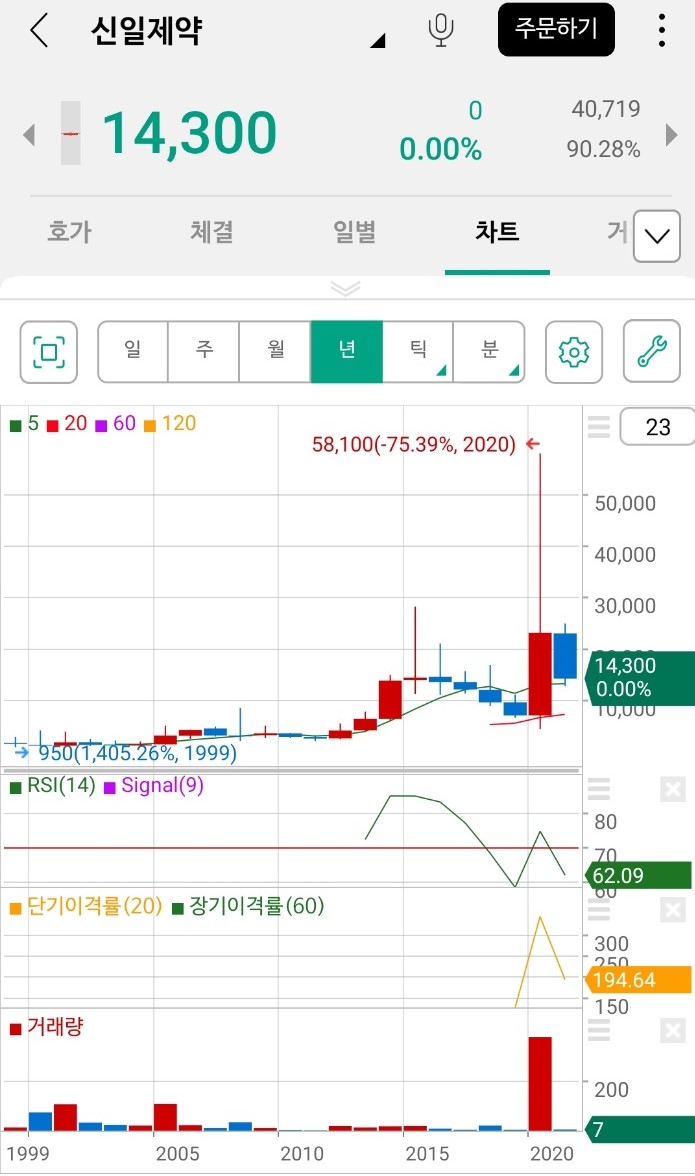The height and width of the screenshot is (1176, 695).
Task: Tap the Signal(9) legend label
Action: (x=162, y=785)
